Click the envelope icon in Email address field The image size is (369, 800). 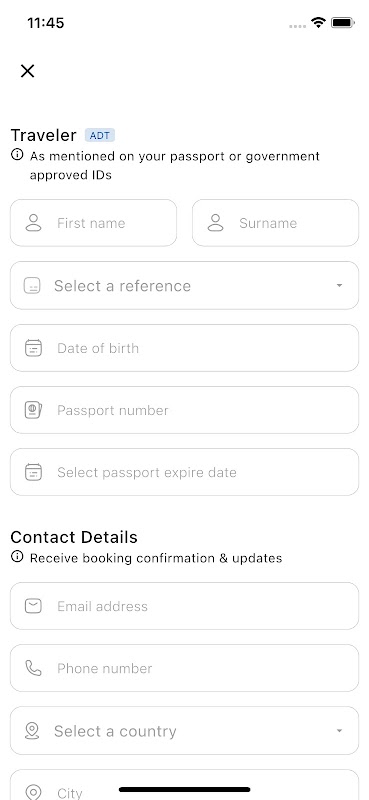point(34,606)
